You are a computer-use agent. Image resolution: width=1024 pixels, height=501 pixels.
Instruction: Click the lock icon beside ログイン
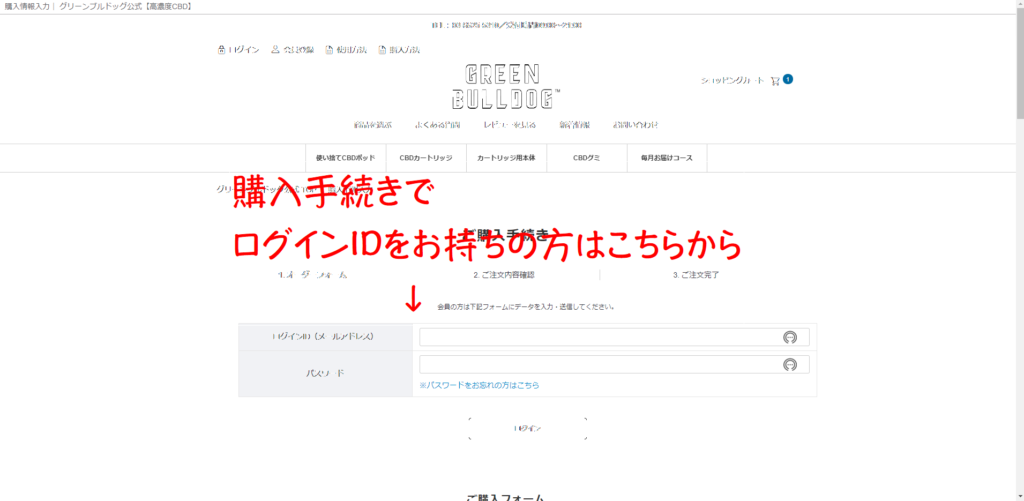tap(221, 50)
